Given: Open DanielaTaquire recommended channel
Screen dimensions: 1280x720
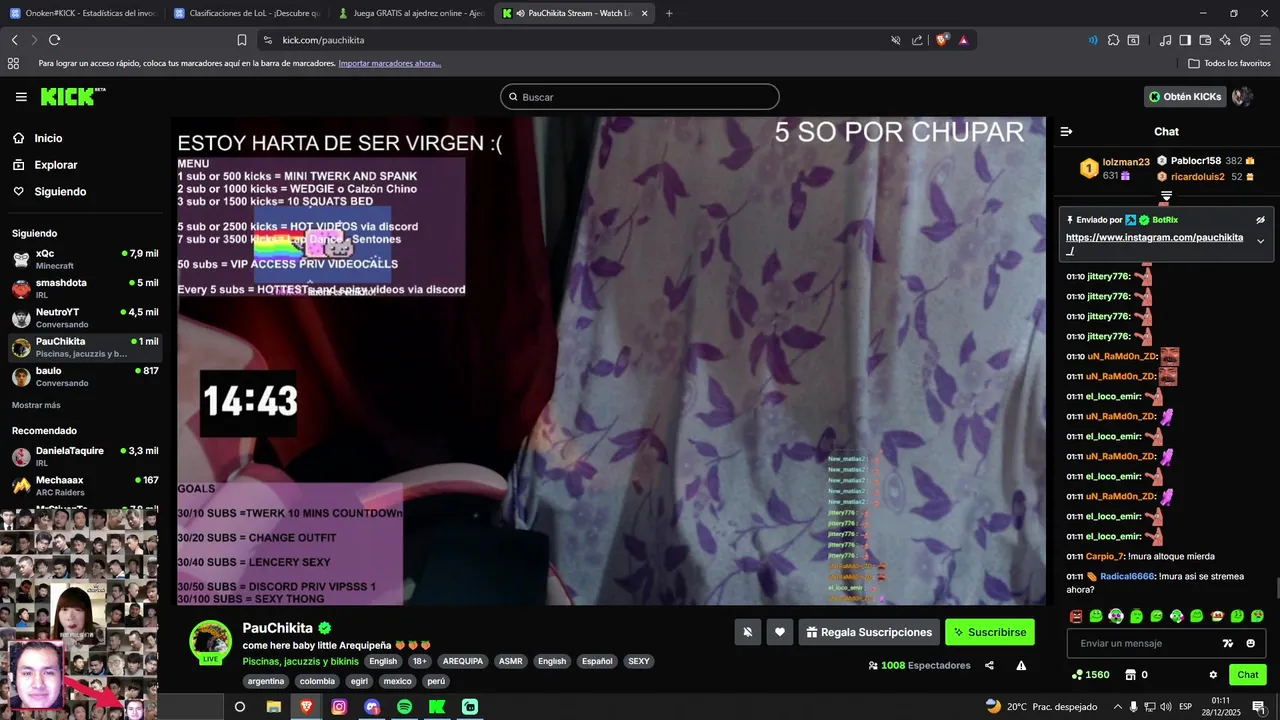Looking at the screenshot, I should point(85,456).
